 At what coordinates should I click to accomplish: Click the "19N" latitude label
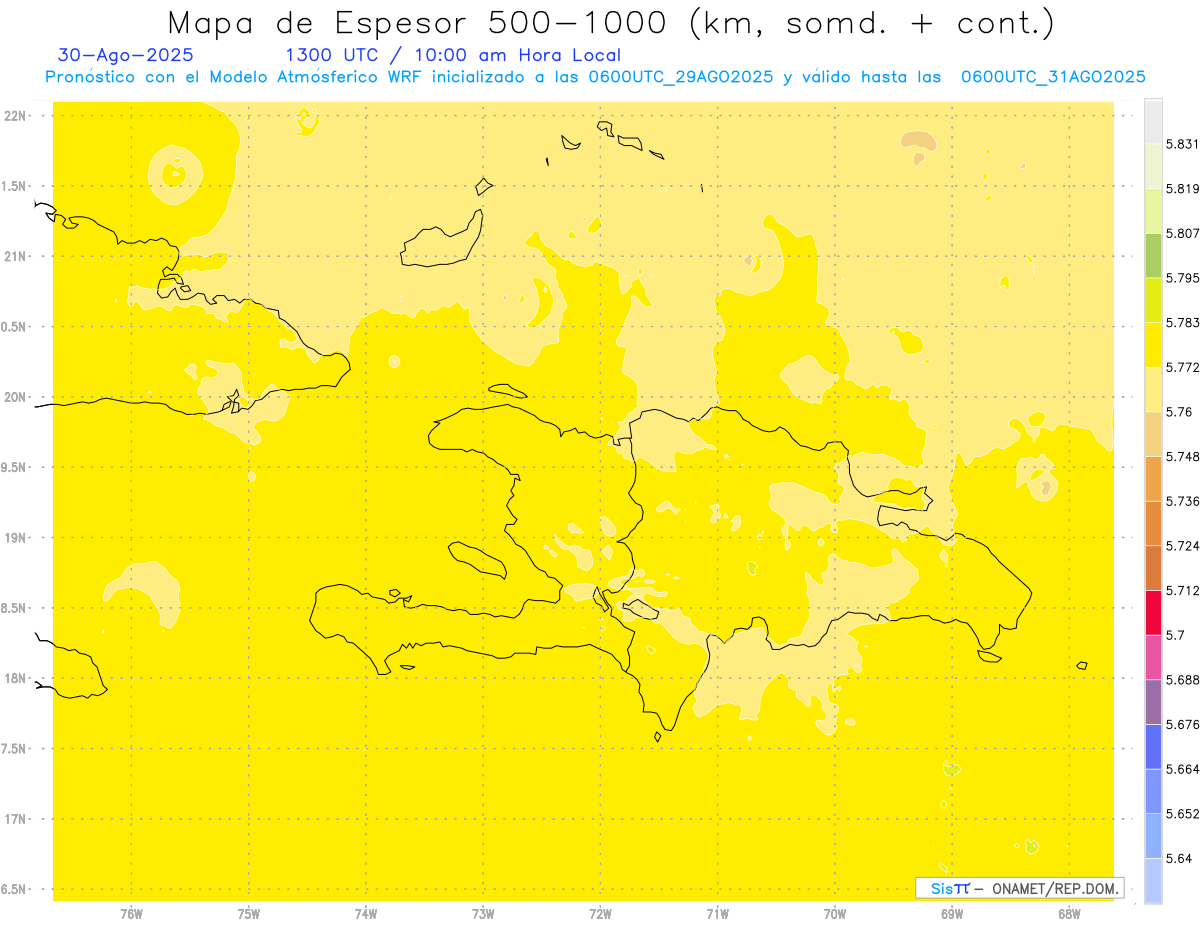(x=15, y=538)
